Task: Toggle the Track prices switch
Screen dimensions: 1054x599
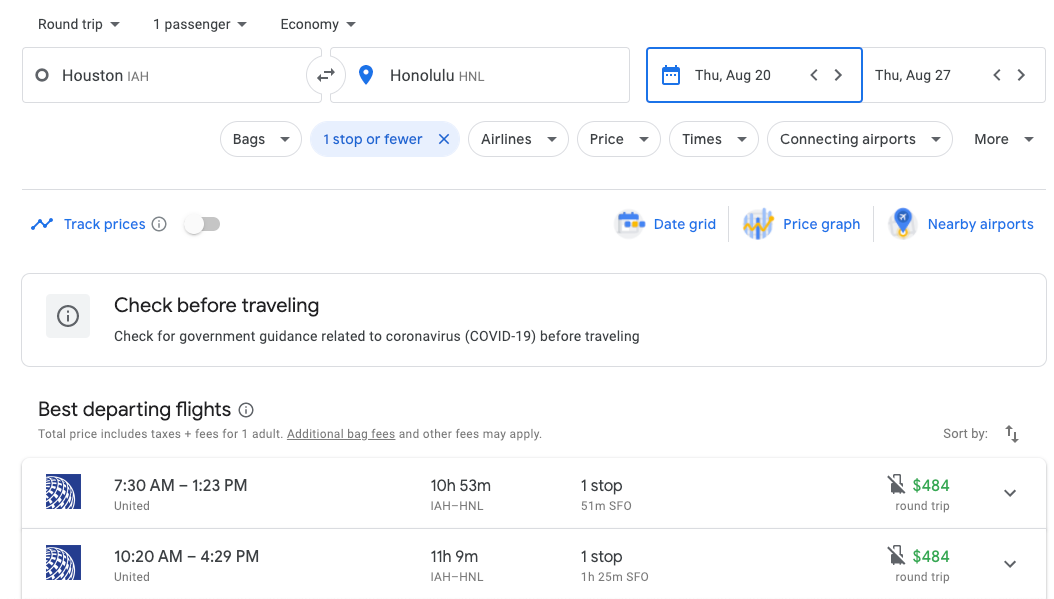Action: click(202, 224)
